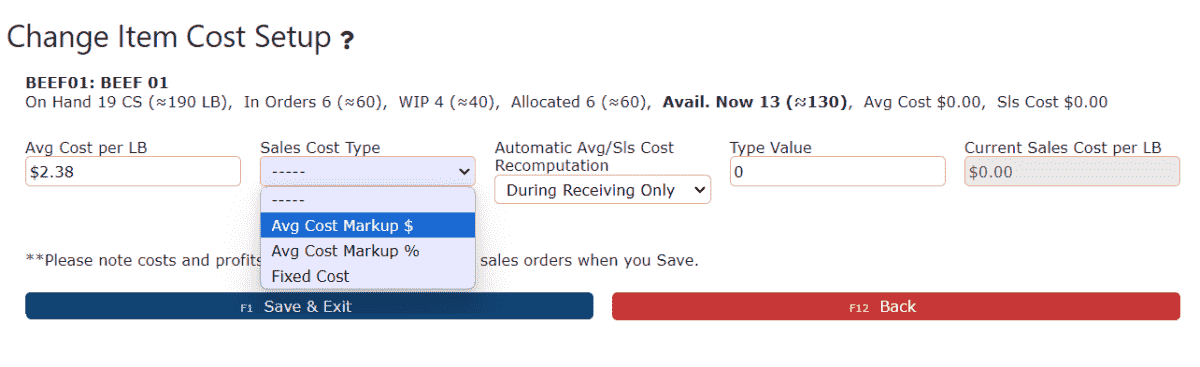Viewport: 1200px width, 367px height.
Task: Click the Save & Exit button
Action: click(x=309, y=306)
